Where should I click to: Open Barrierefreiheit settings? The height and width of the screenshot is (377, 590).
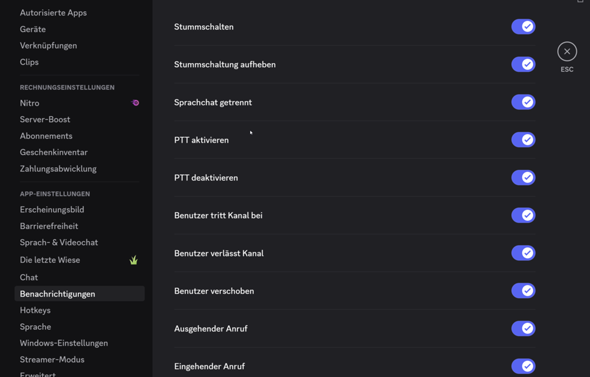click(x=79, y=226)
